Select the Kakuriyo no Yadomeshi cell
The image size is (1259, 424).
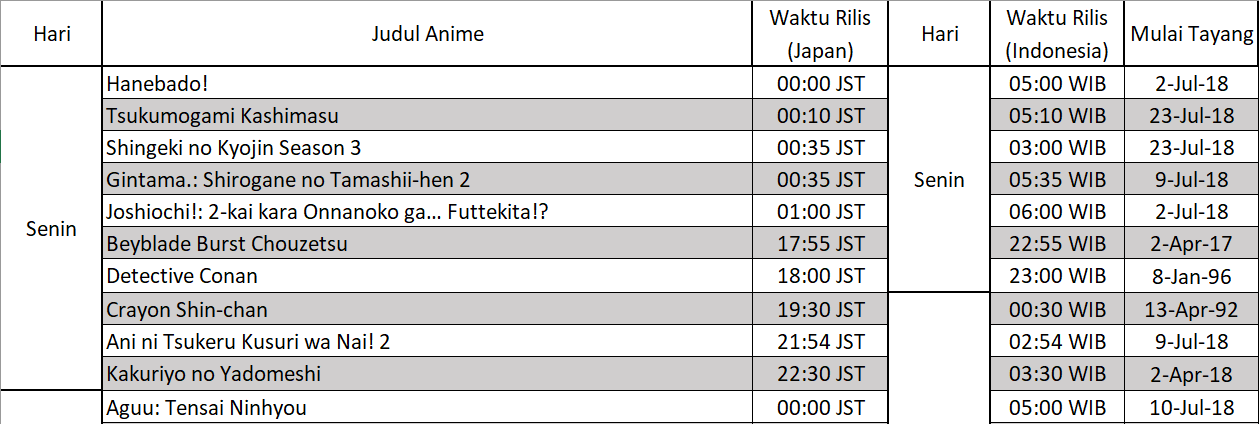427,374
